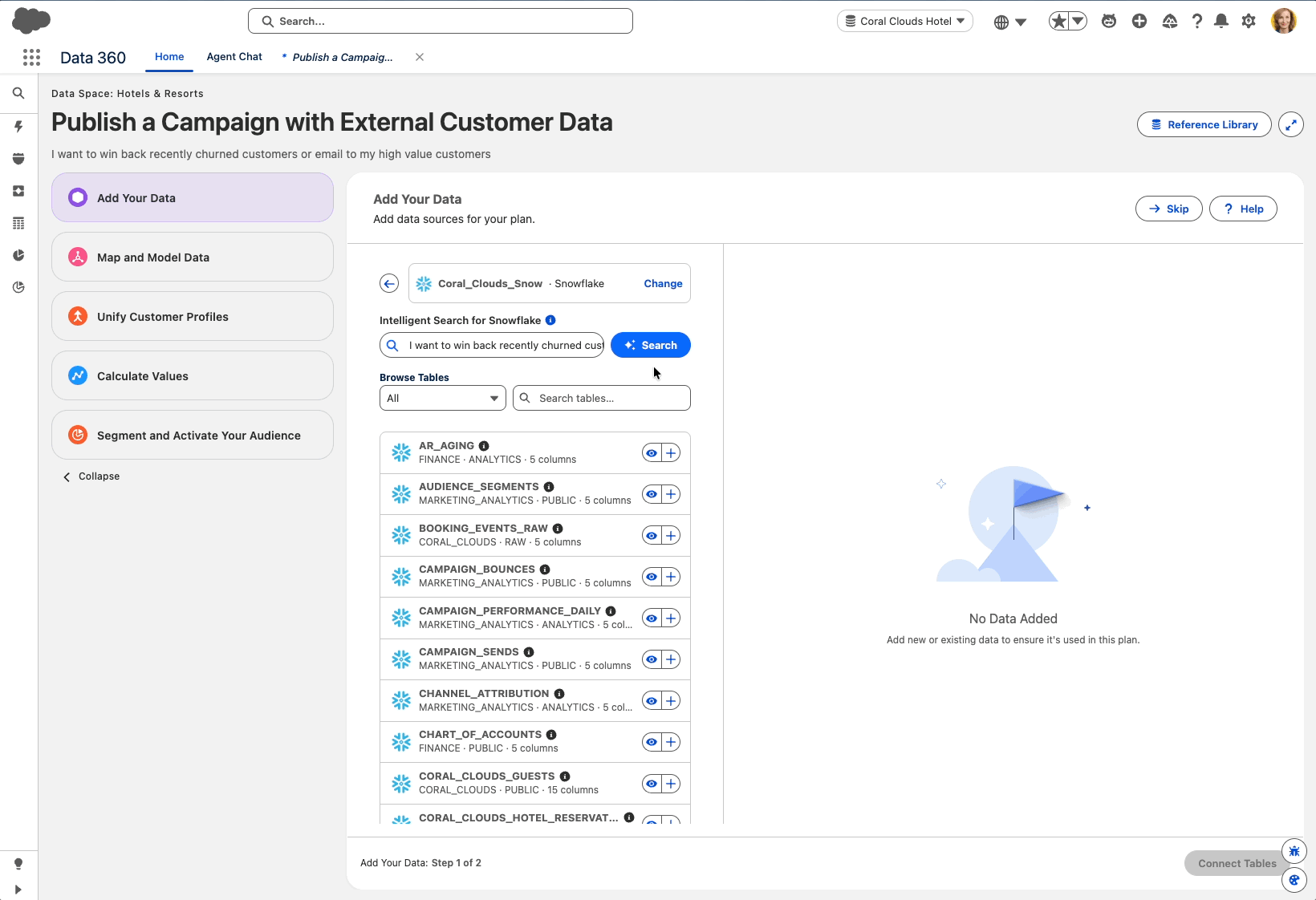Open the Favorites star icon
This screenshot has width=1316, height=900.
pos(1059,22)
